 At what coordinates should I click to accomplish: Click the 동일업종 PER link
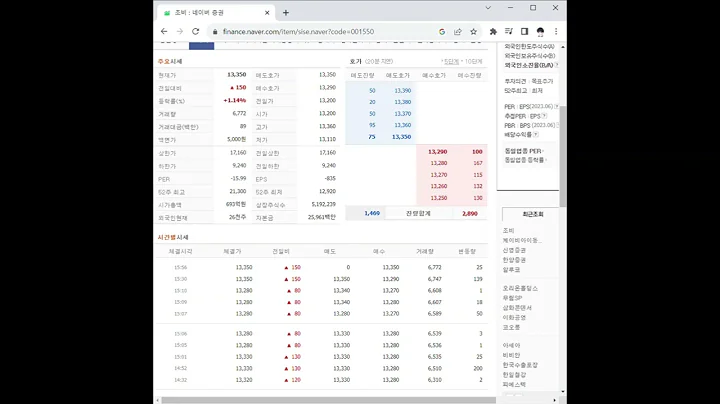(x=523, y=151)
